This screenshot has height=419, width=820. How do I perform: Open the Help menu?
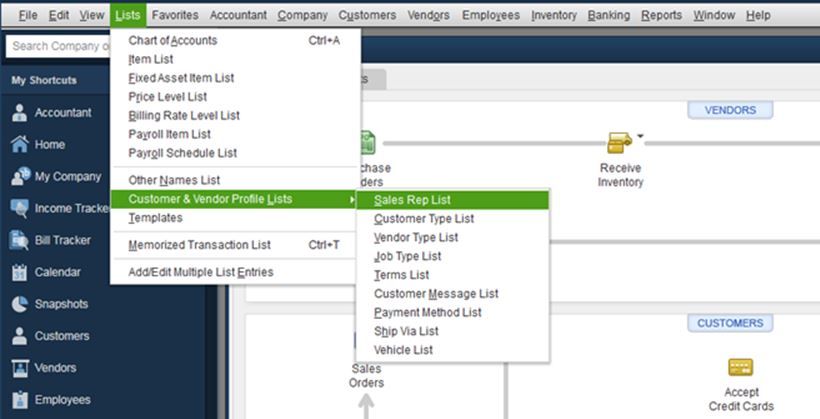[758, 16]
